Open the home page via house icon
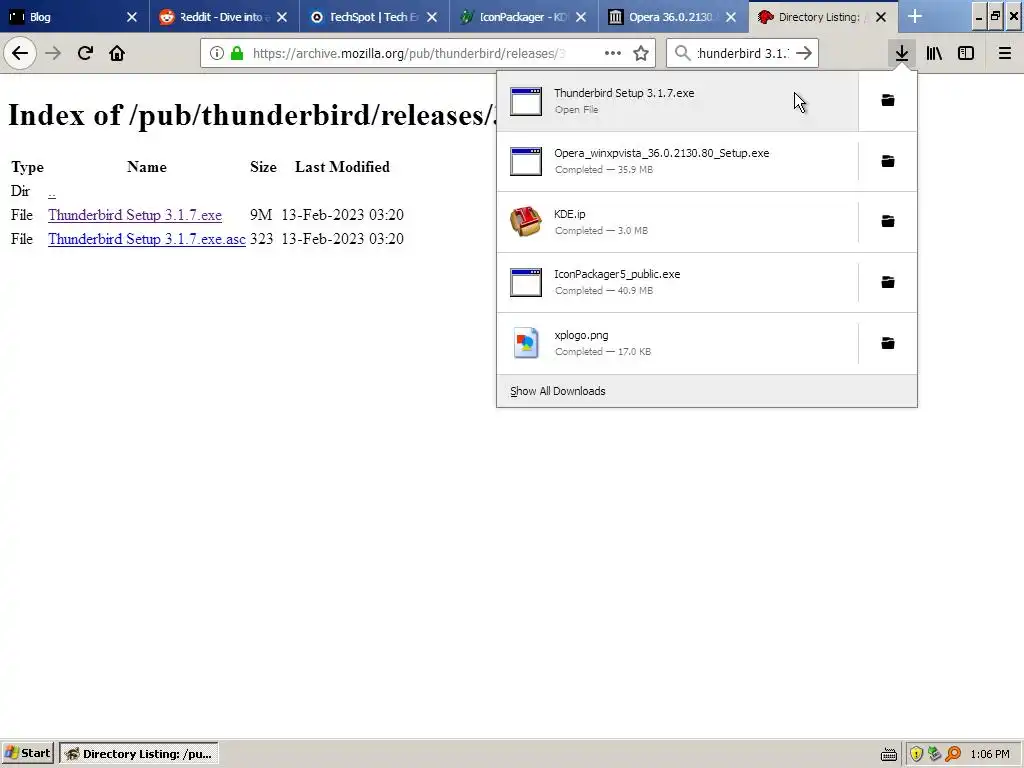Screen dimensions: 1024x768 pos(117,53)
